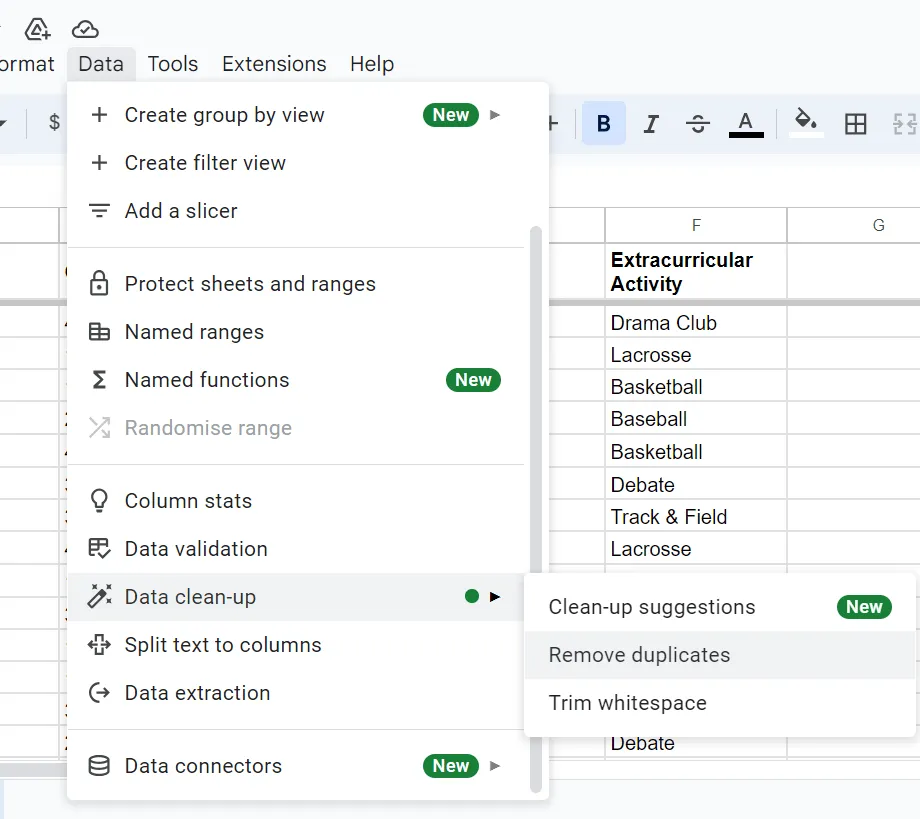
Task: Click the New badge beside Named functions
Action: pos(473,380)
